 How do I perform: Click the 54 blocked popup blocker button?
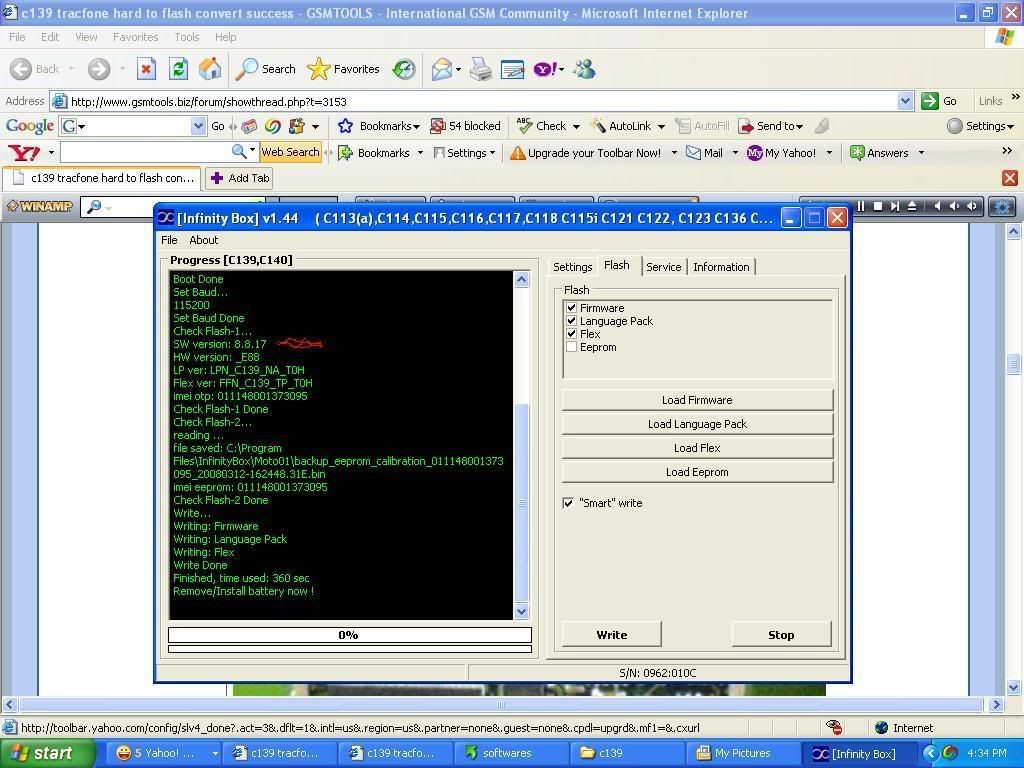coord(466,126)
